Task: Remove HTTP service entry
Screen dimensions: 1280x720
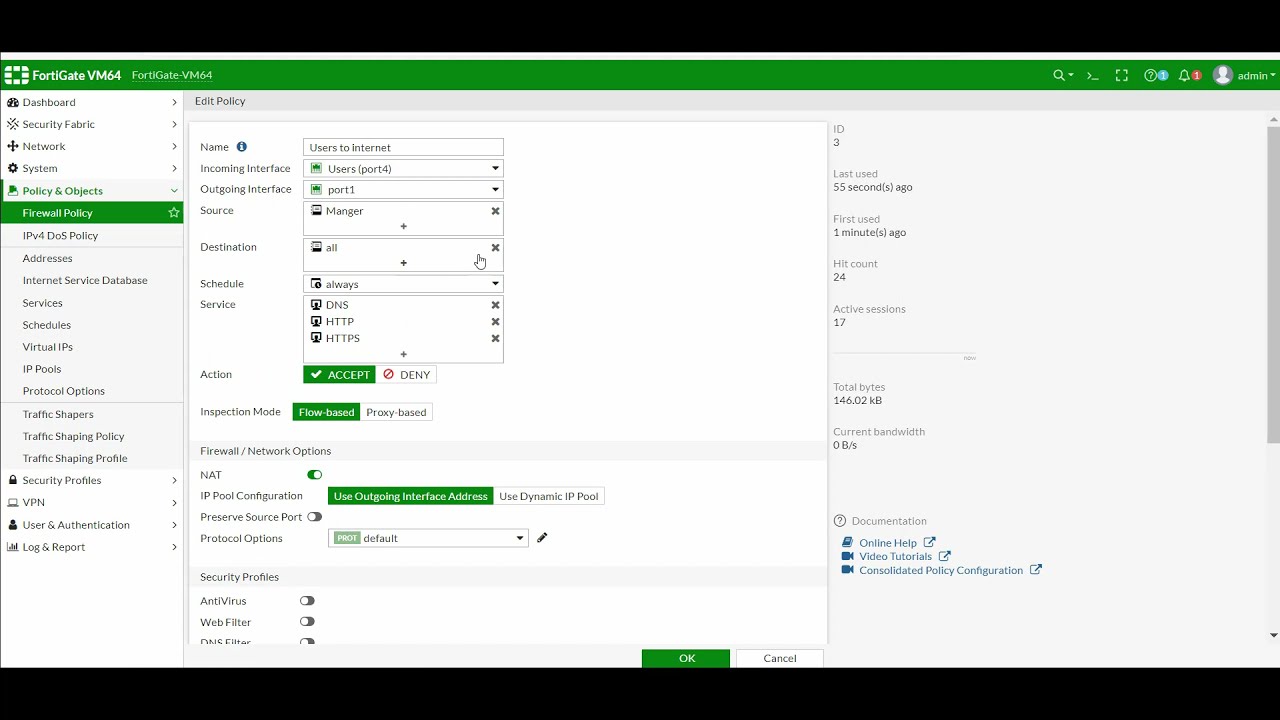Action: pos(495,321)
